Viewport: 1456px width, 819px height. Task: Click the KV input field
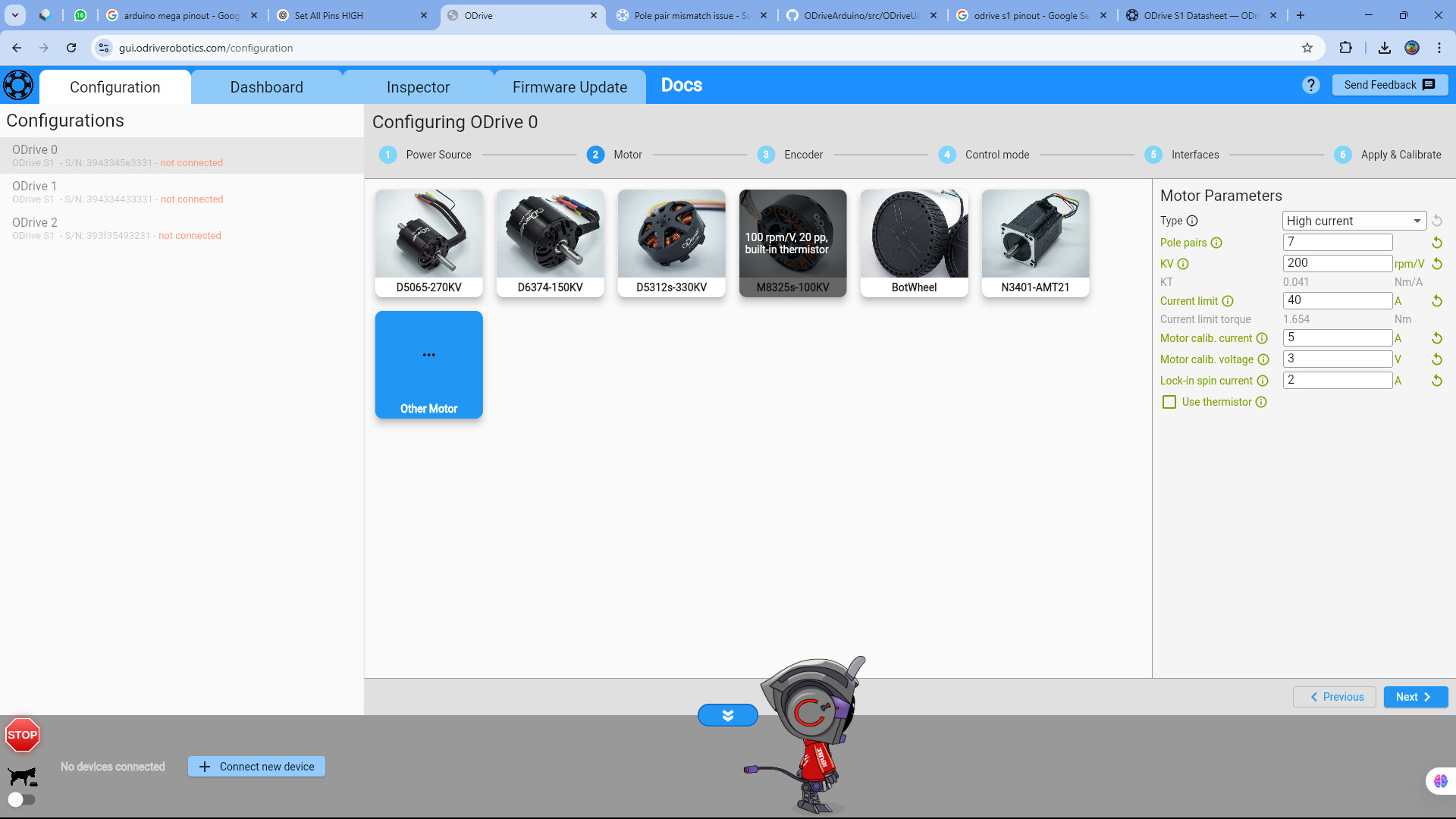point(1338,263)
